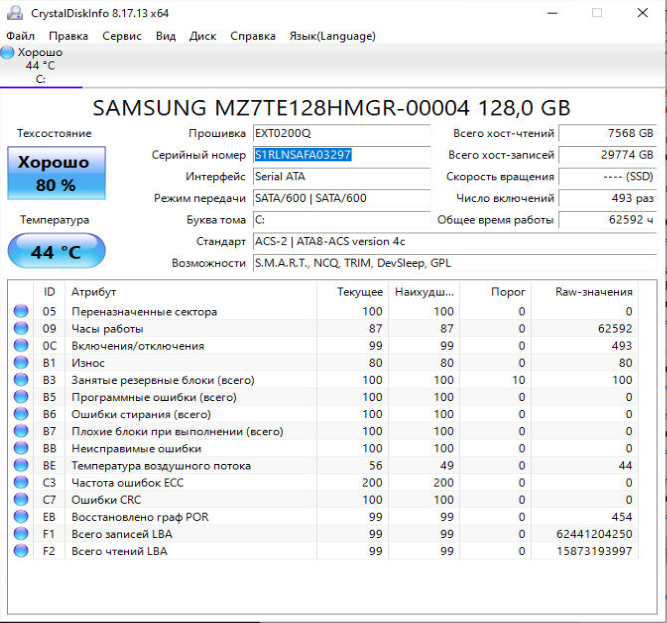Image resolution: width=667 pixels, height=623 pixels.
Task: Click the Техсостояние label
Action: tap(54, 134)
